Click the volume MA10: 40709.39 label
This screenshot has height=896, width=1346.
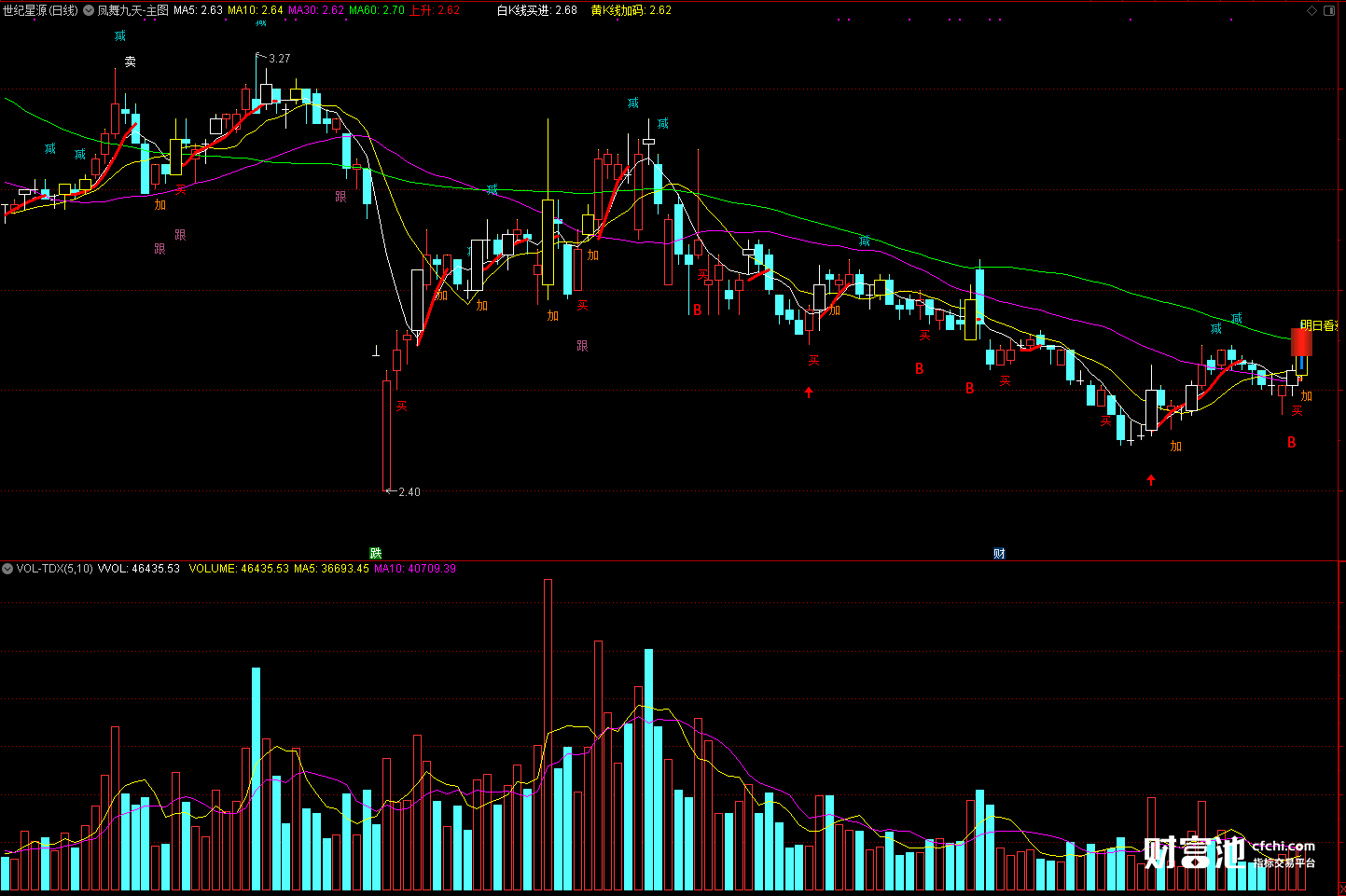[x=415, y=568]
